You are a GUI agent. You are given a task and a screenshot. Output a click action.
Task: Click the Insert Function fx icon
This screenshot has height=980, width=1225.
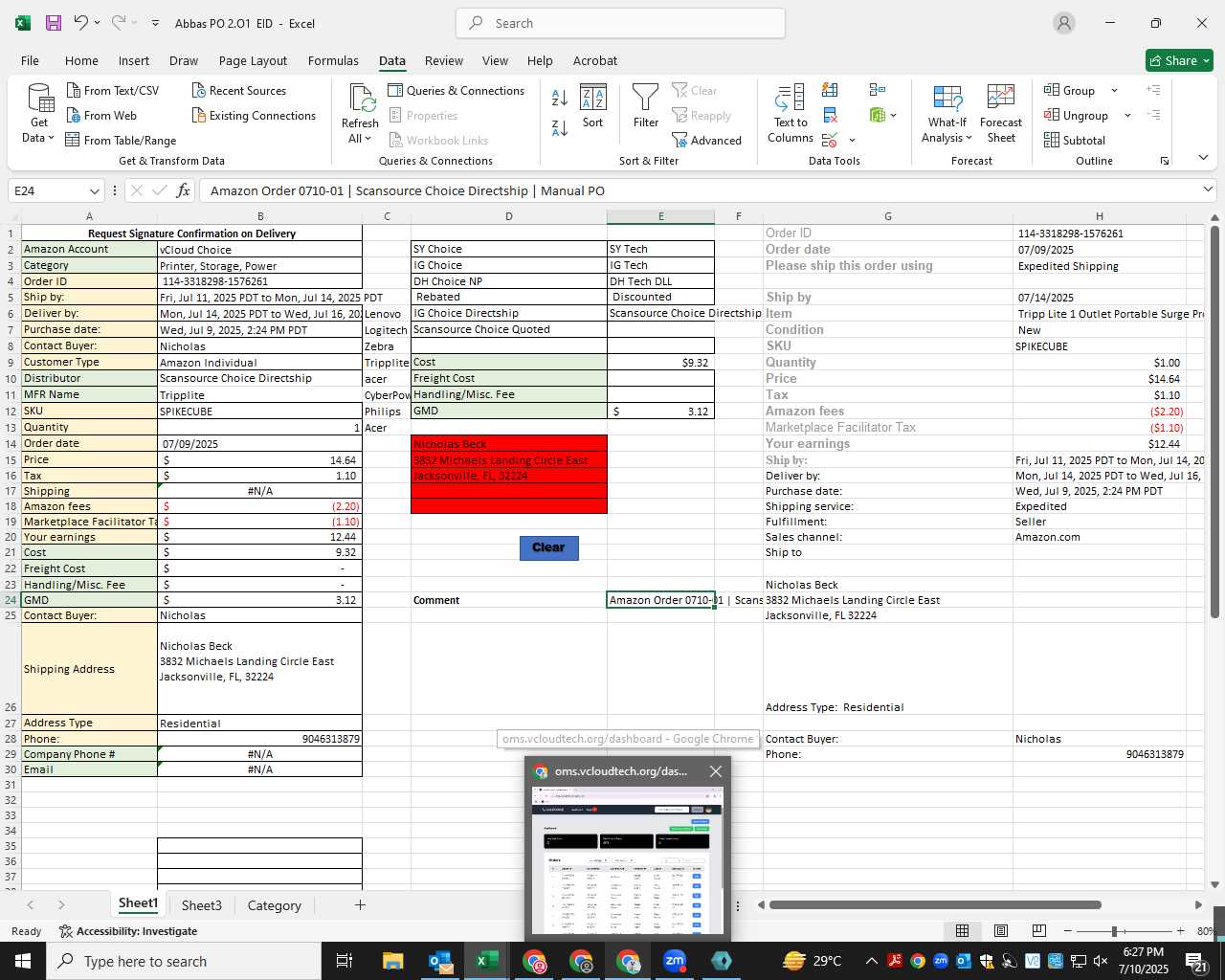[183, 190]
